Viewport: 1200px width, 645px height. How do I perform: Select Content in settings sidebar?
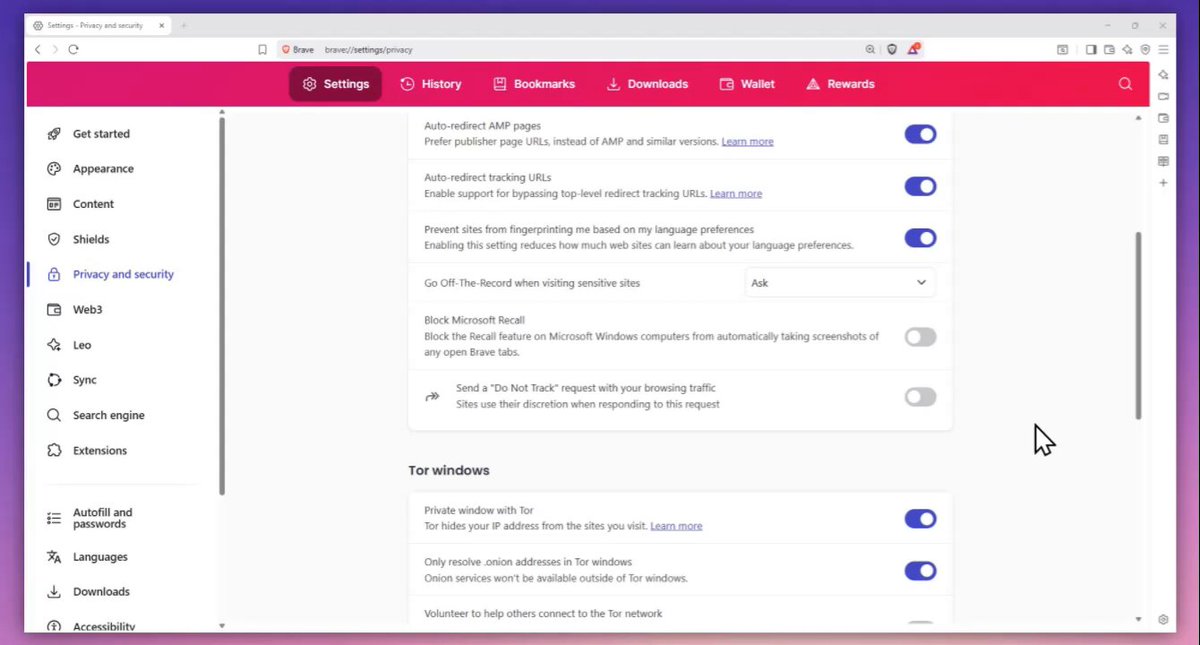coord(93,204)
